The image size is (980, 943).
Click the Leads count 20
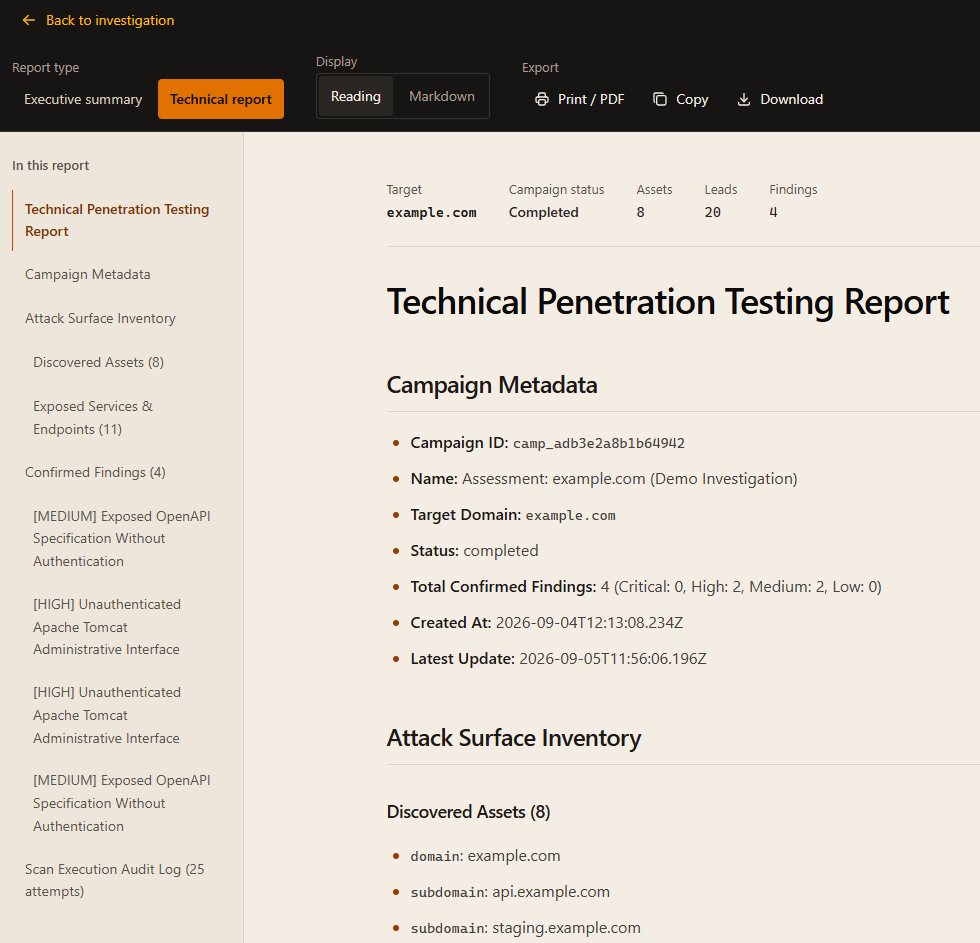[x=712, y=212]
